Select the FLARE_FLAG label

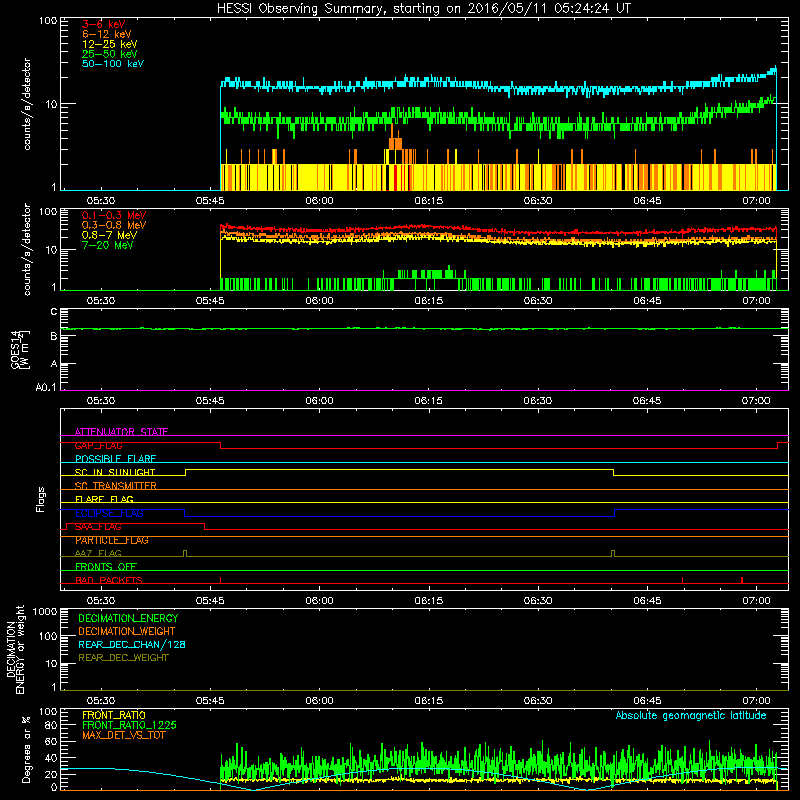click(x=104, y=499)
